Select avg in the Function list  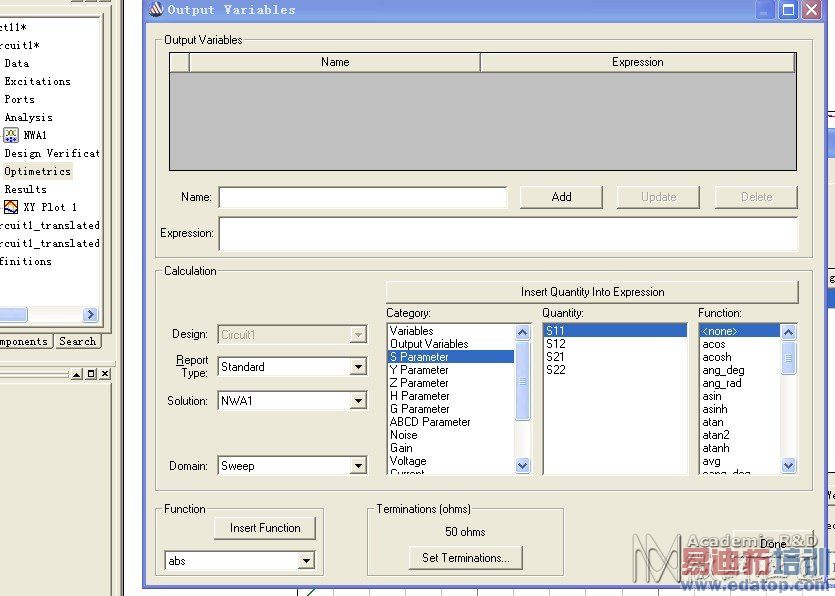click(739, 461)
